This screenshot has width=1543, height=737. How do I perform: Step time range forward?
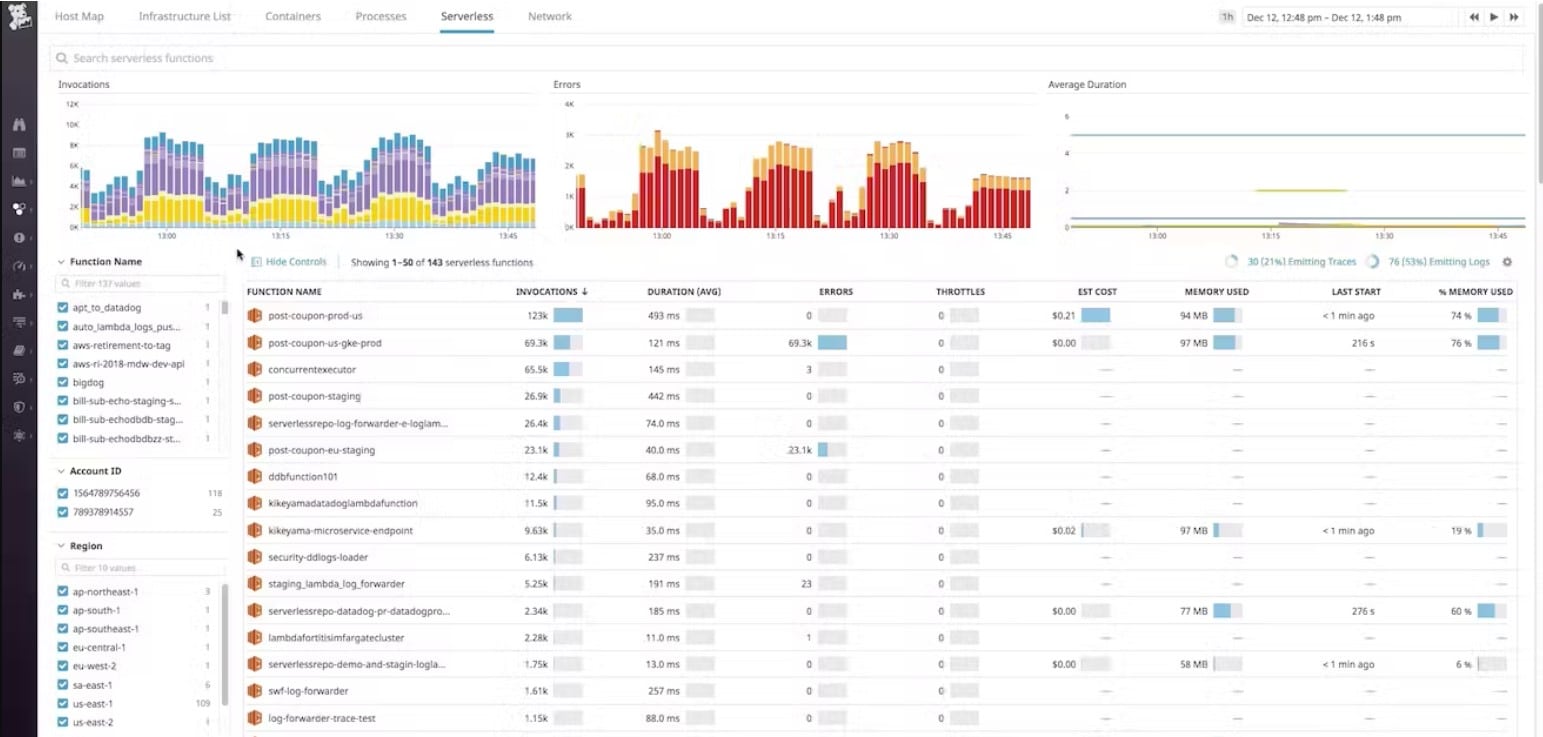point(1514,17)
